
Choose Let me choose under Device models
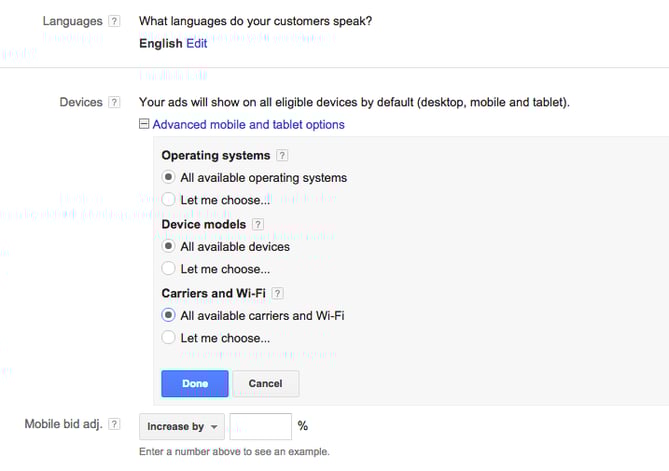click(x=168, y=269)
